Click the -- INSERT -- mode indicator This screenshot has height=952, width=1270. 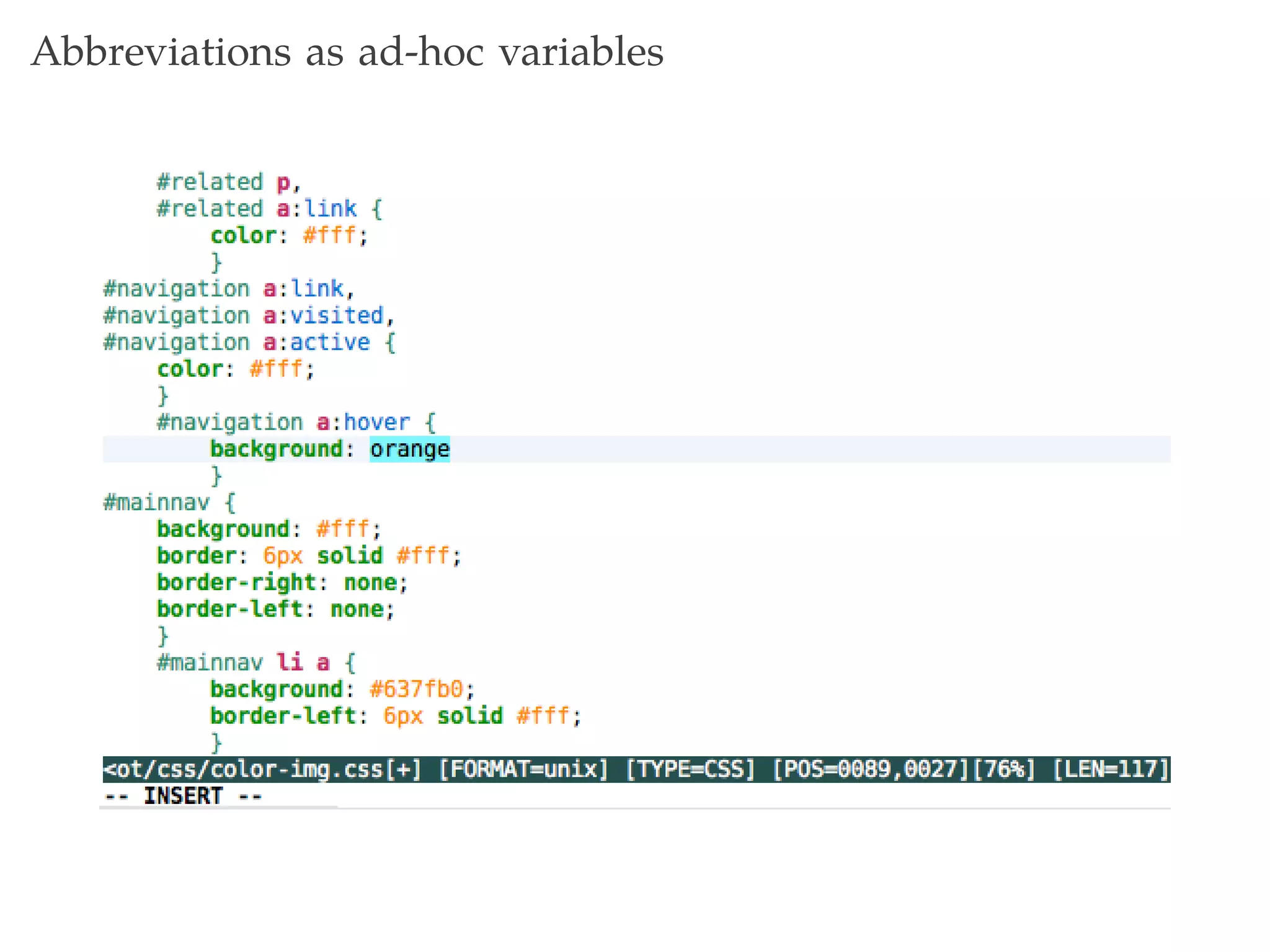pyautogui.click(x=184, y=796)
